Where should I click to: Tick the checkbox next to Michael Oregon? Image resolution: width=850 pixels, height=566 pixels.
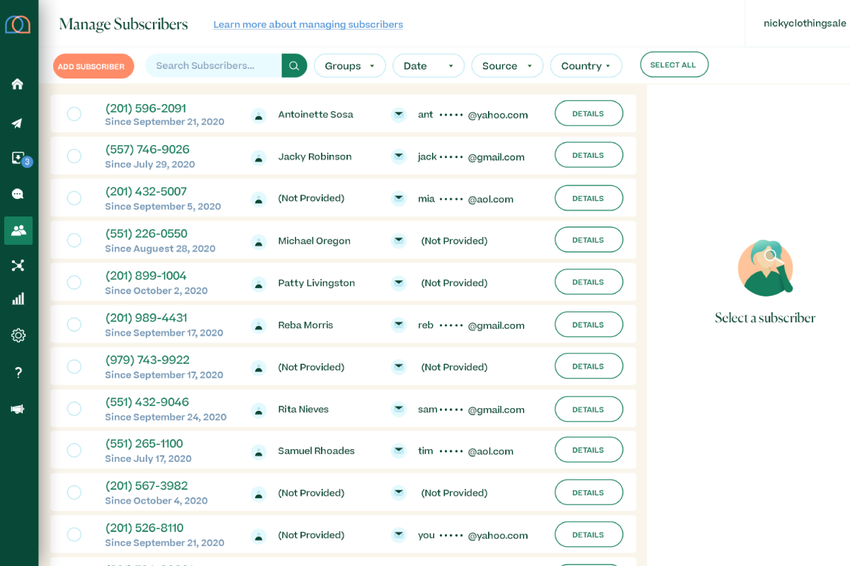tap(74, 240)
